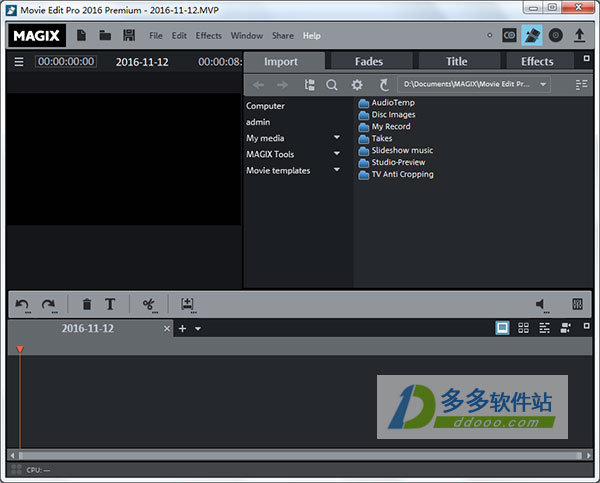600x483 pixels.
Task: Maximize the timeline panel
Action: click(586, 326)
